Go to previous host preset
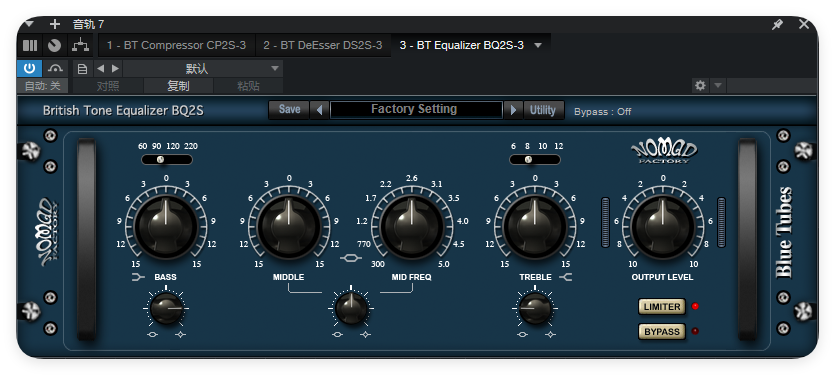 coord(100,69)
